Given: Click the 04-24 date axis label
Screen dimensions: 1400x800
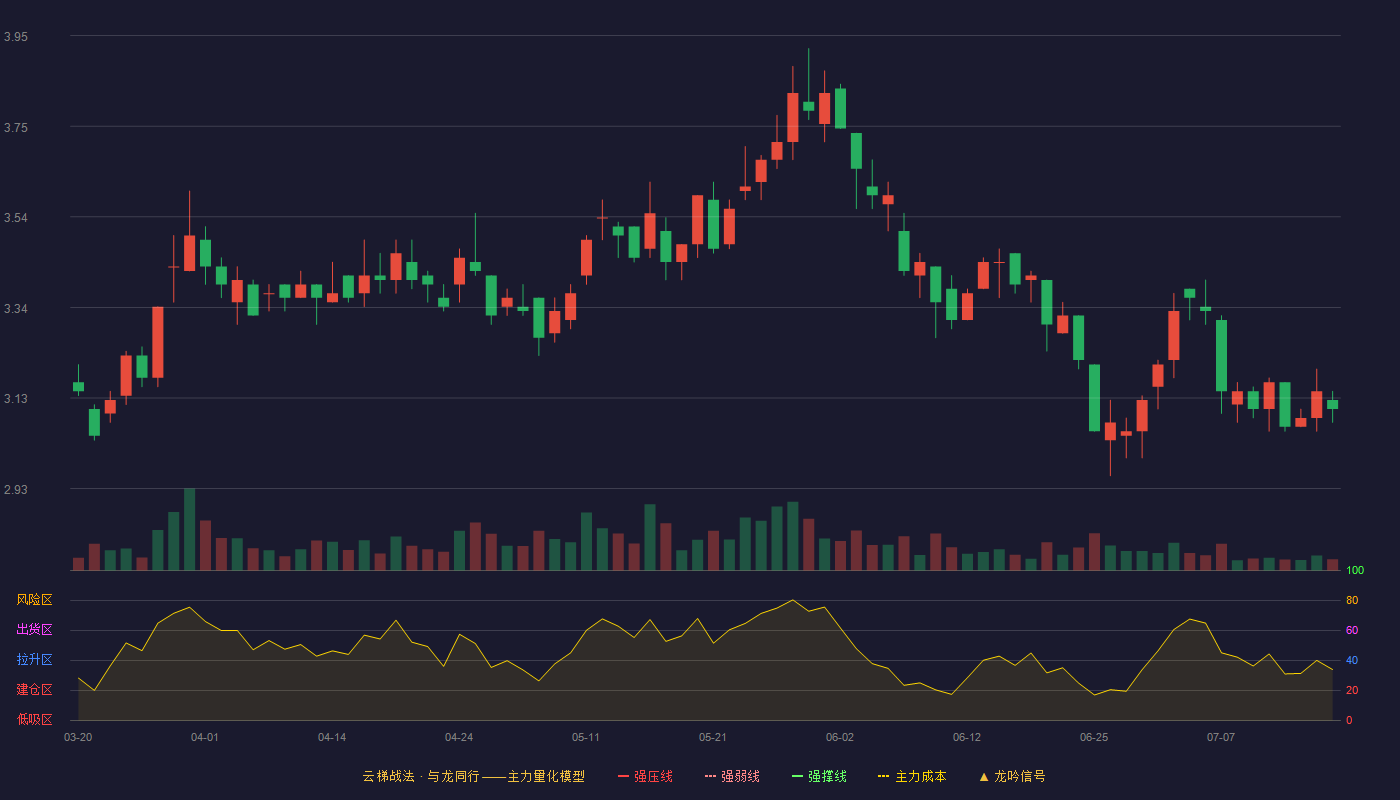Looking at the screenshot, I should (459, 737).
